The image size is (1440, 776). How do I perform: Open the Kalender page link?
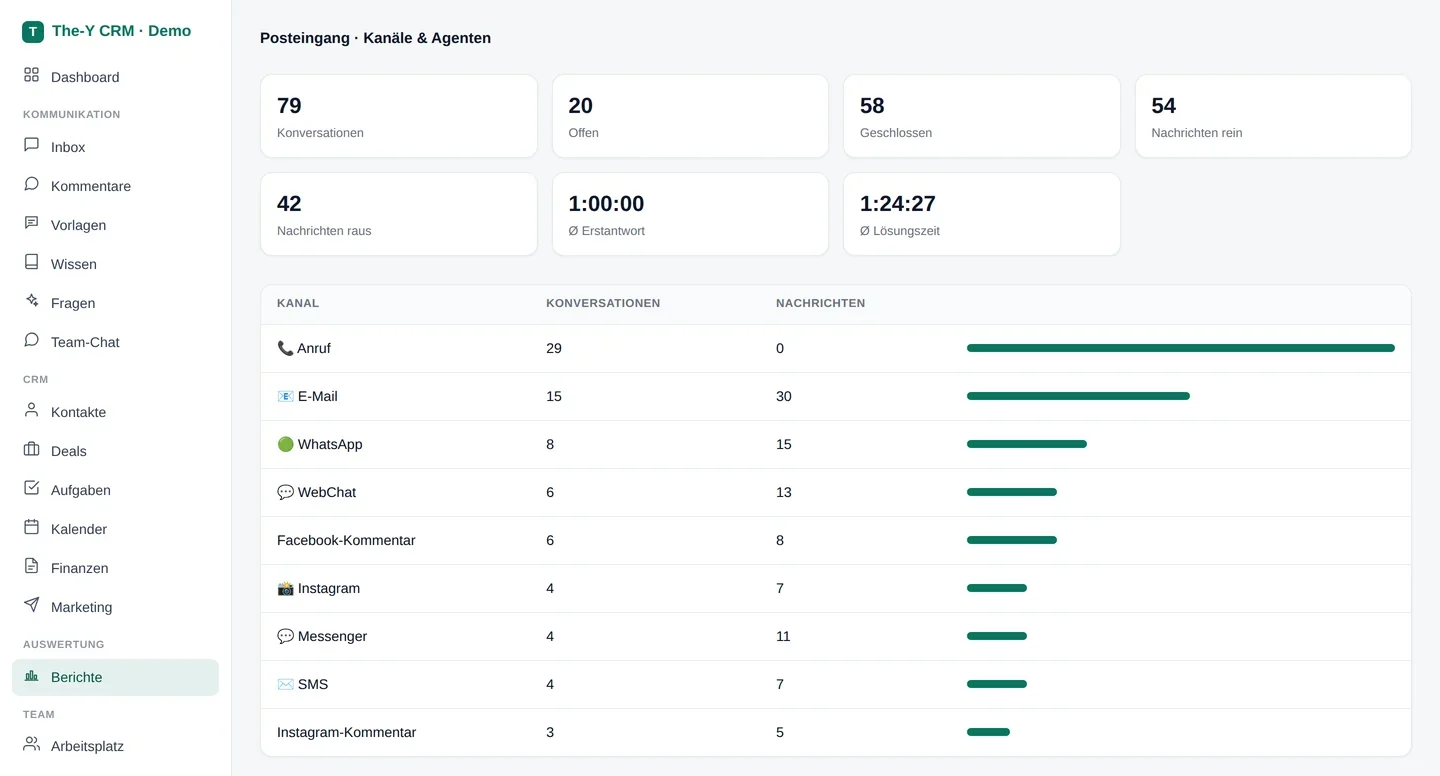tap(115, 529)
